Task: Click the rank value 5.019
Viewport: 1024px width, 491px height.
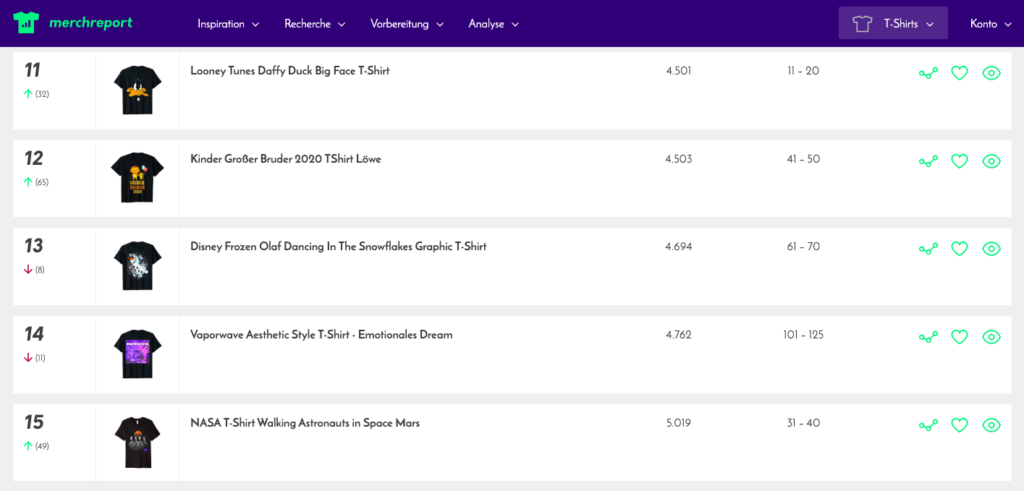Action: (x=679, y=423)
